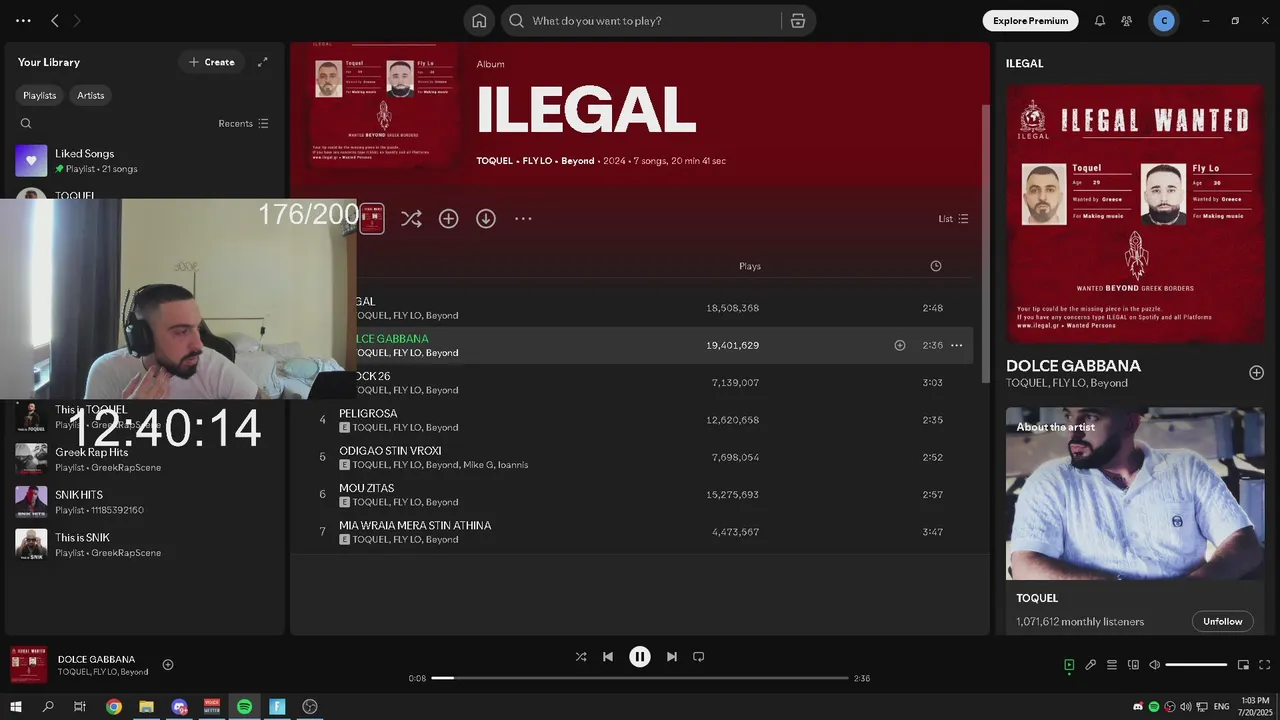
Task: Add now-playing song to Liked Songs in bottom bar
Action: 168,665
